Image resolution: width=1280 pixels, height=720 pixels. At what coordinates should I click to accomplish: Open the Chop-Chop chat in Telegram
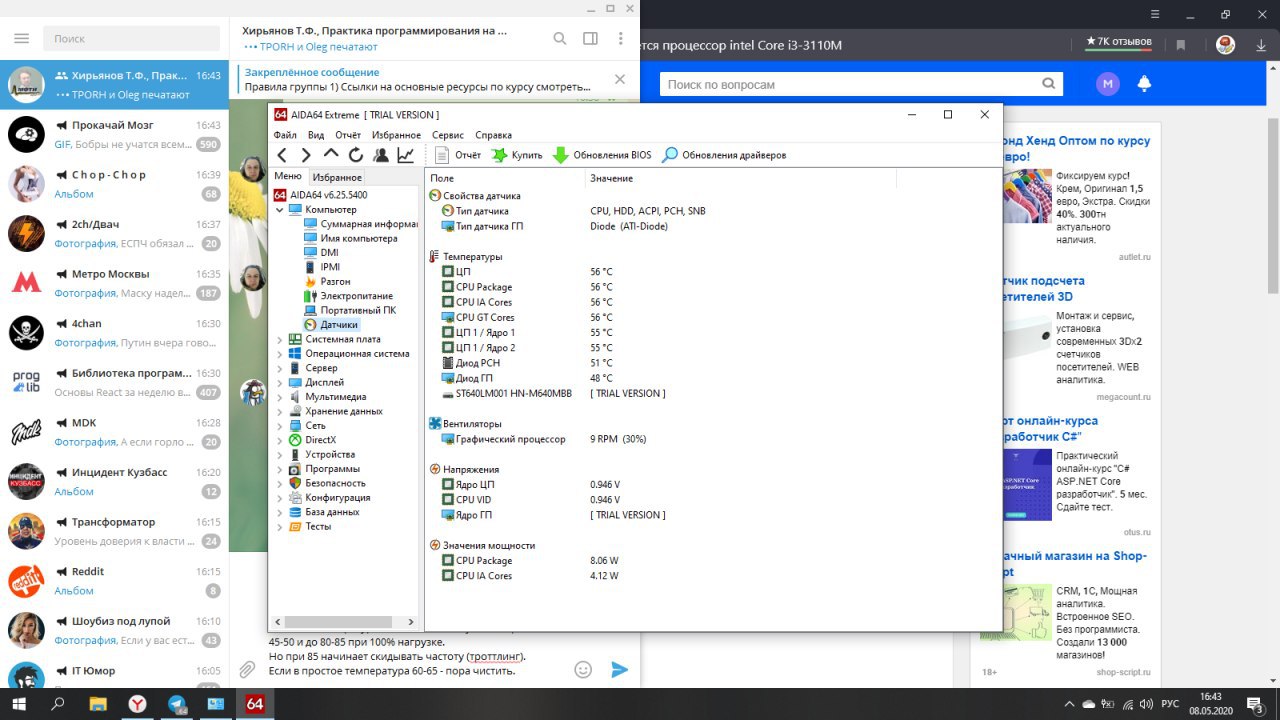[x=114, y=184]
